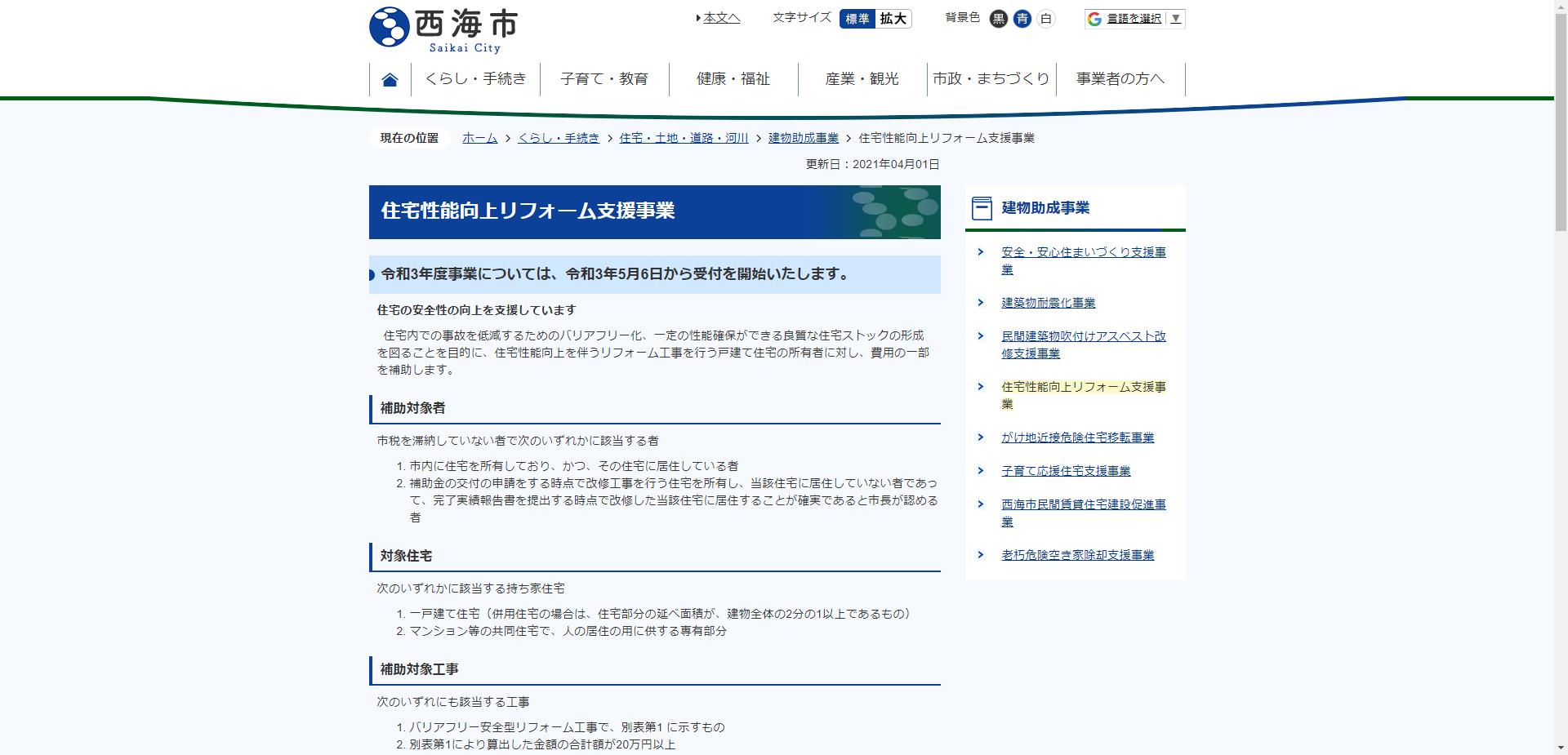This screenshot has height=755, width=1568.
Task: Click the chevron beside がけ地近接危険住宅移転事業
Action: click(x=981, y=437)
